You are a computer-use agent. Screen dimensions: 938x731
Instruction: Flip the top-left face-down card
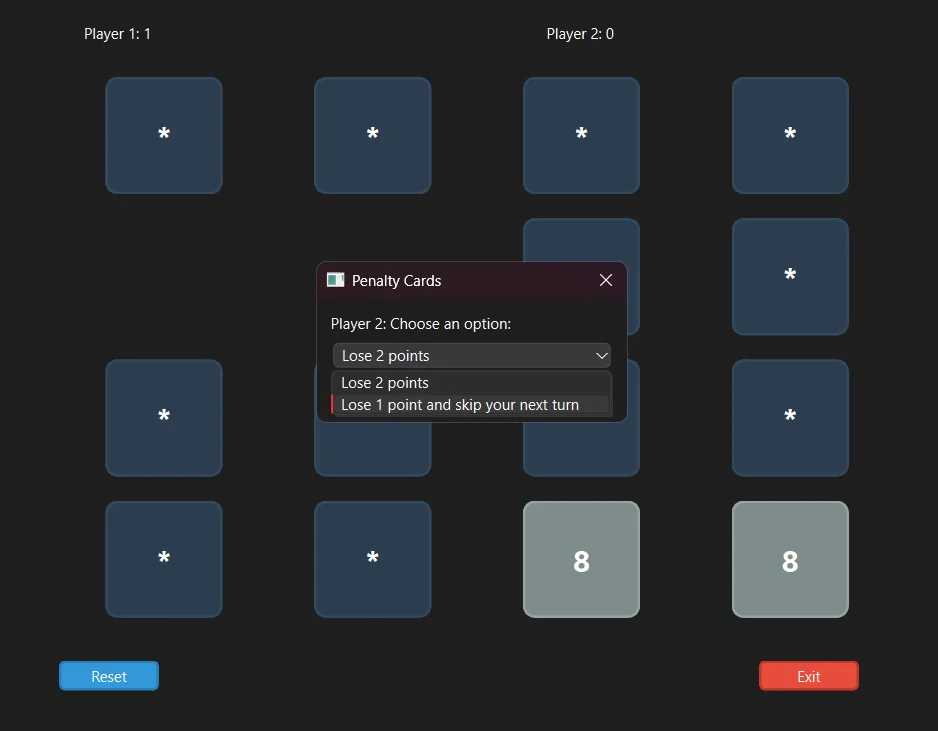coord(163,134)
